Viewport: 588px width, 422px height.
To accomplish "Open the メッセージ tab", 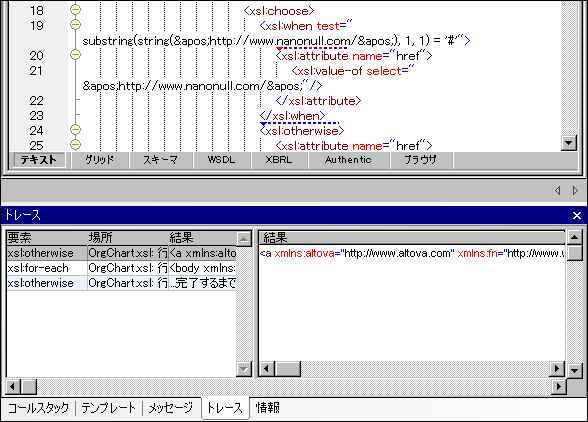I will 171,408.
